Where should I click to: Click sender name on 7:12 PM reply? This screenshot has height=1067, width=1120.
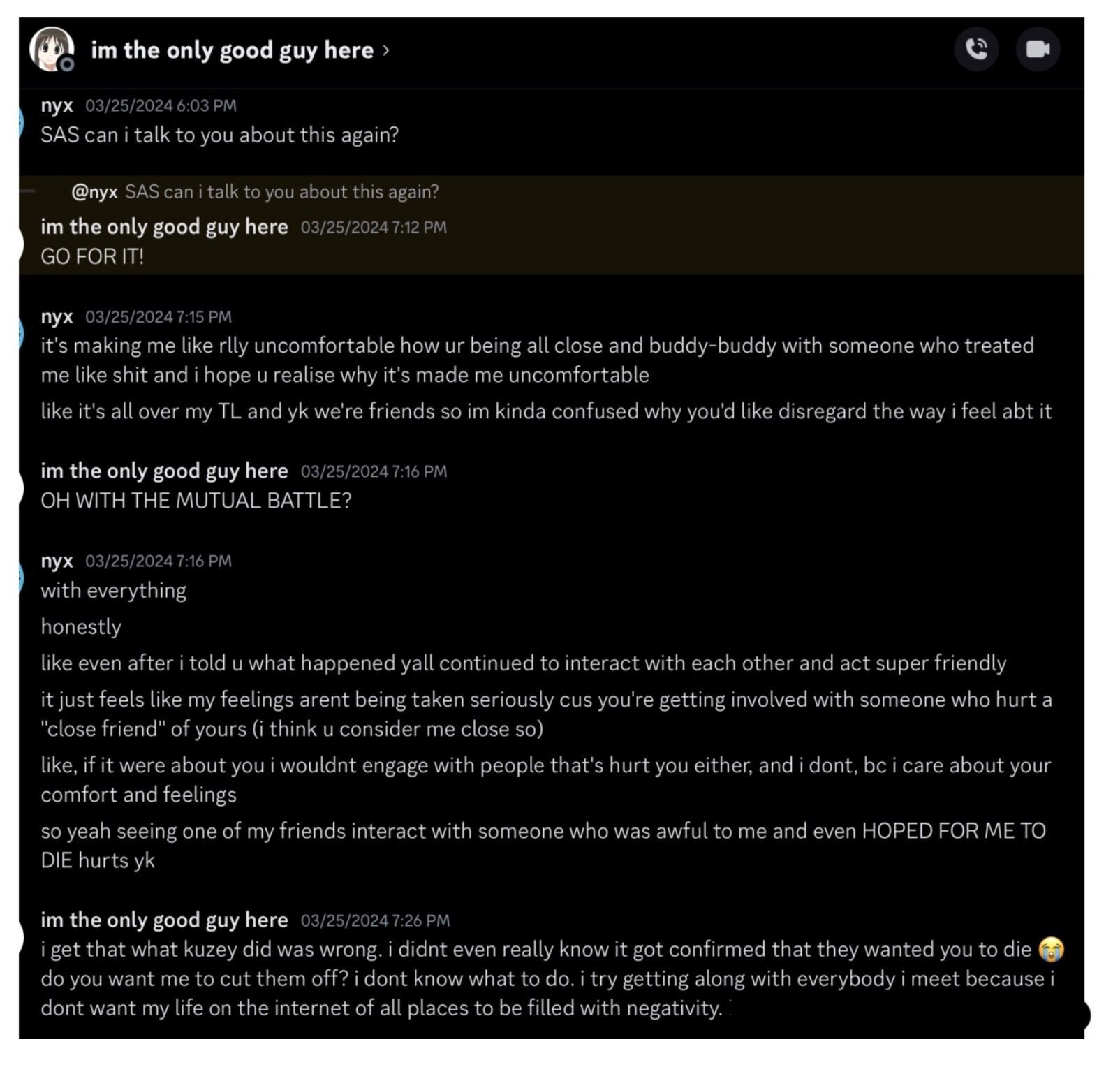click(164, 227)
